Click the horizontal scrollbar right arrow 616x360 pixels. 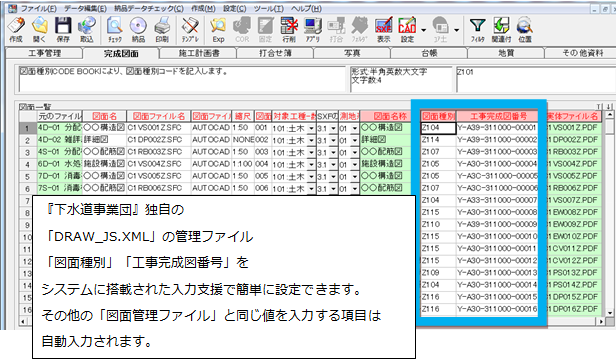(x=601, y=321)
